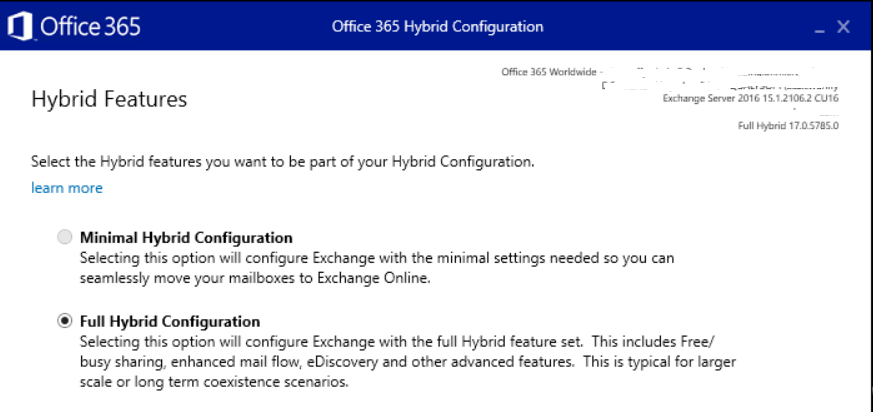Click the Exchange Server 2016 version text
The image size is (873, 412).
(750, 99)
